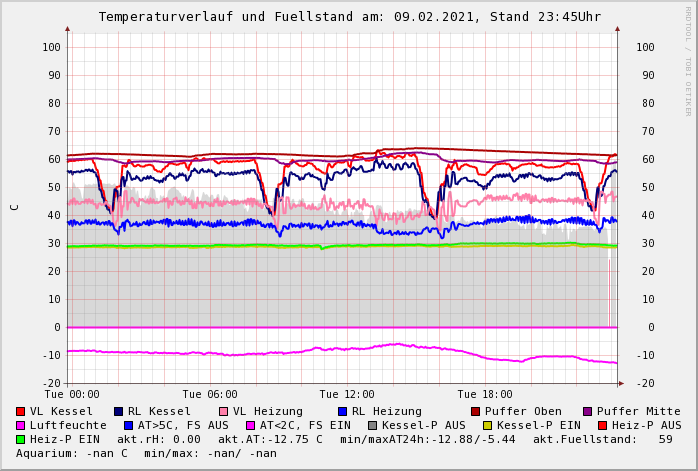Image resolution: width=698 pixels, height=471 pixels.
Task: Click the AT<2C, FS EIN legend swatch
Action: (x=250, y=425)
